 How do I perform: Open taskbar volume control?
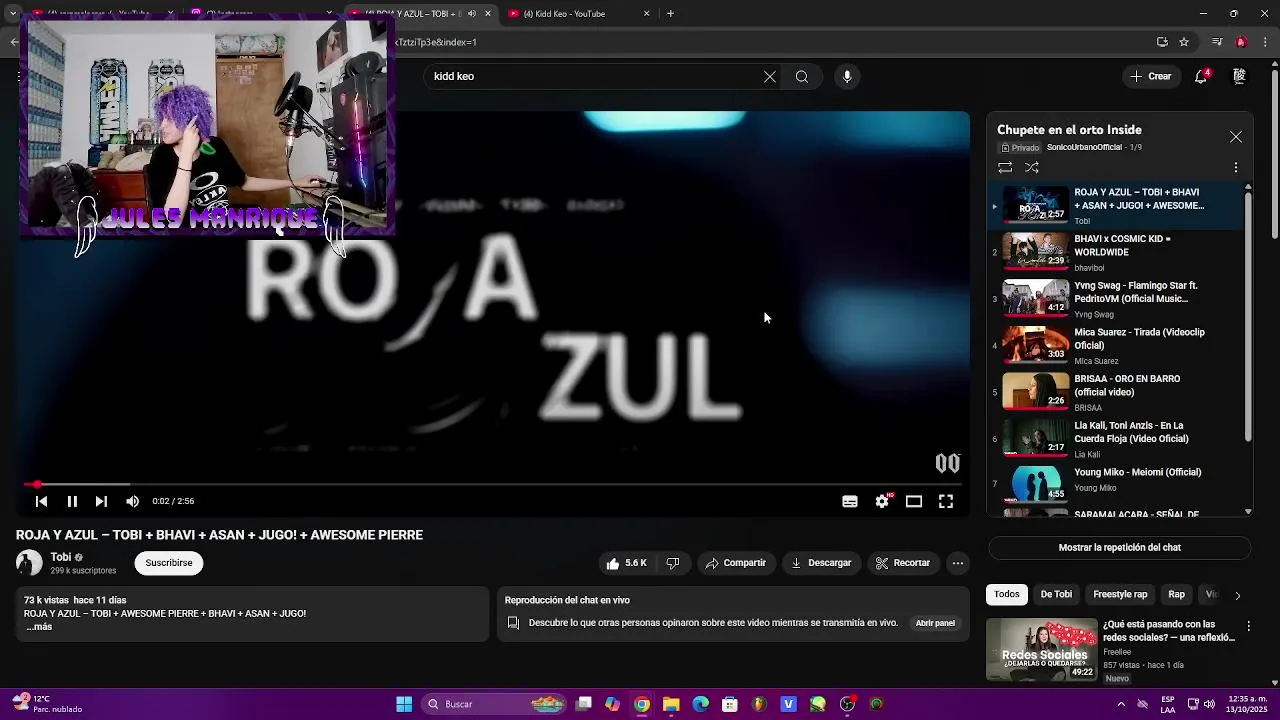point(1208,704)
